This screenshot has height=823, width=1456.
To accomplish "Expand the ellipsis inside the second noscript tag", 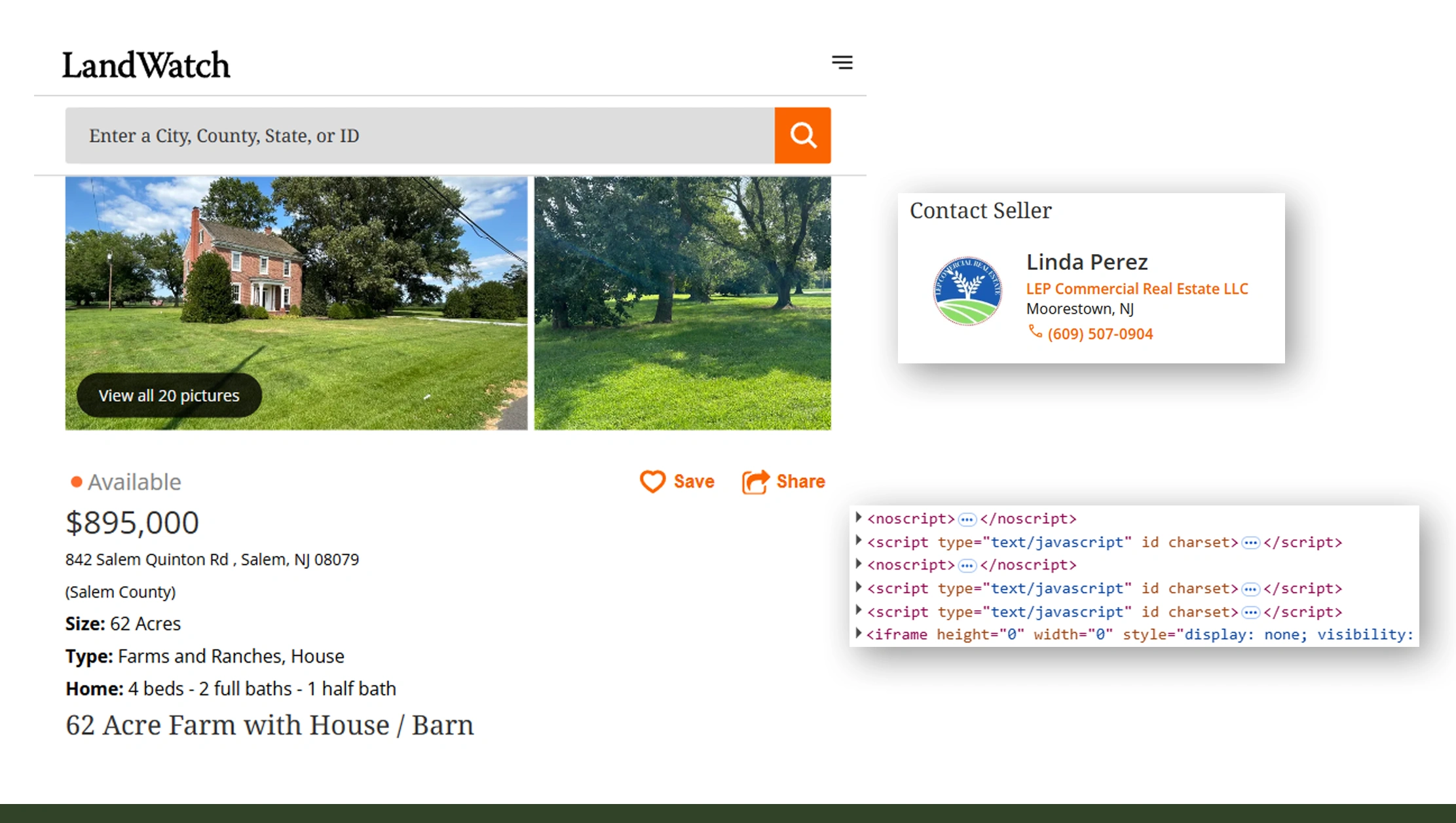I will (x=967, y=565).
